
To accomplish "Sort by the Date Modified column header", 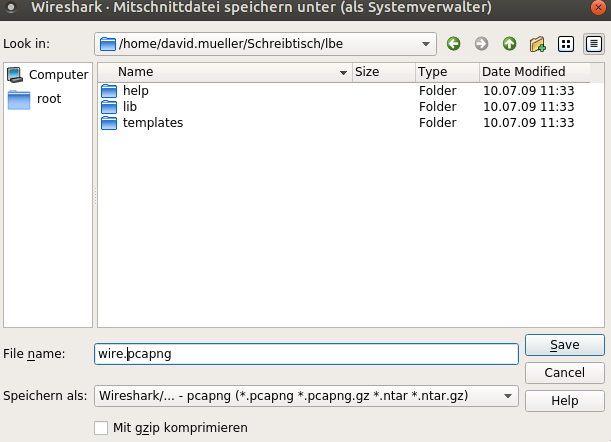I will (534, 72).
